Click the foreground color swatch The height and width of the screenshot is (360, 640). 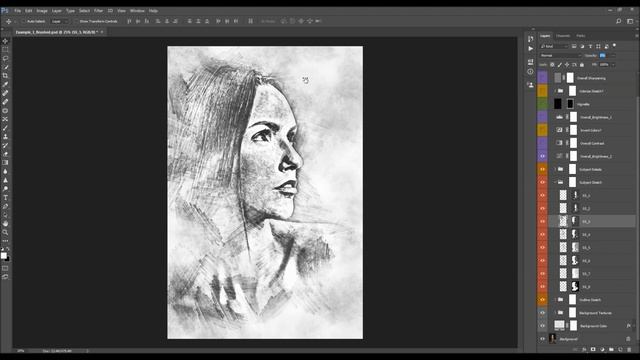pos(4,255)
